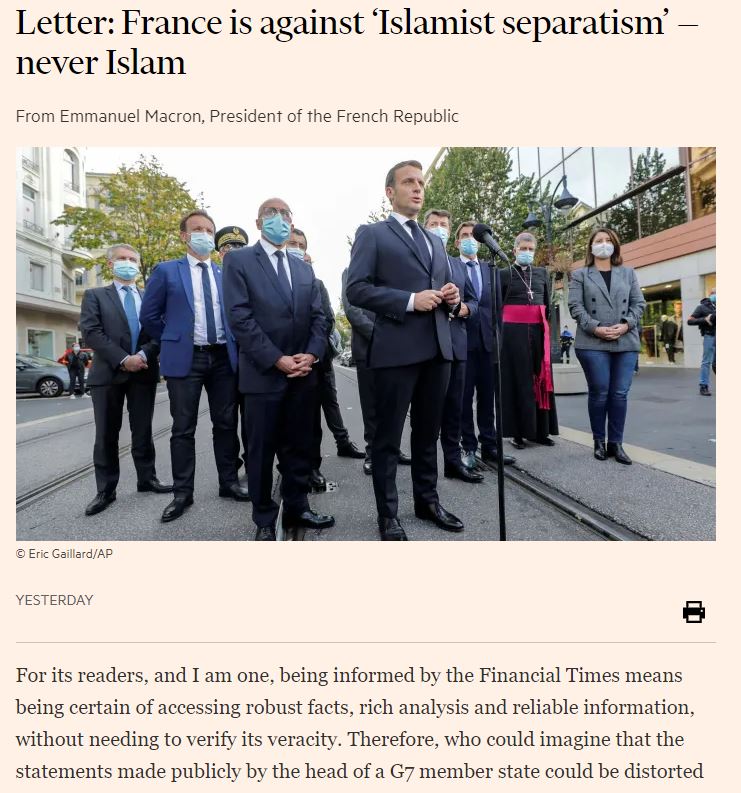This screenshot has width=741, height=793.
Task: Click the street lamp in the photo
Action: pyautogui.click(x=551, y=212)
